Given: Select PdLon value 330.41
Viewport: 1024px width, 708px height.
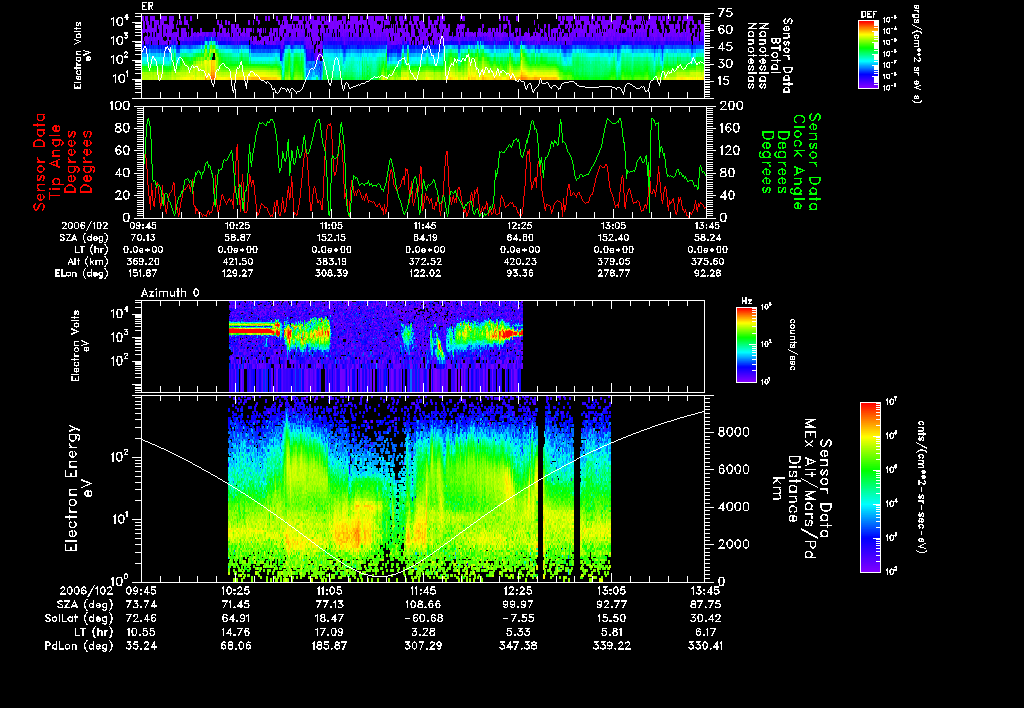Looking at the screenshot, I should (x=705, y=646).
